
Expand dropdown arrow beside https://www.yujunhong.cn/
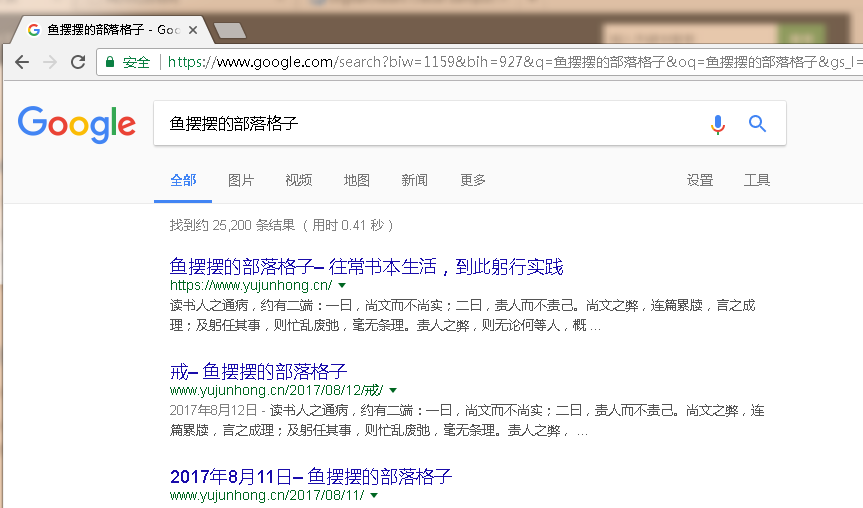coord(343,285)
